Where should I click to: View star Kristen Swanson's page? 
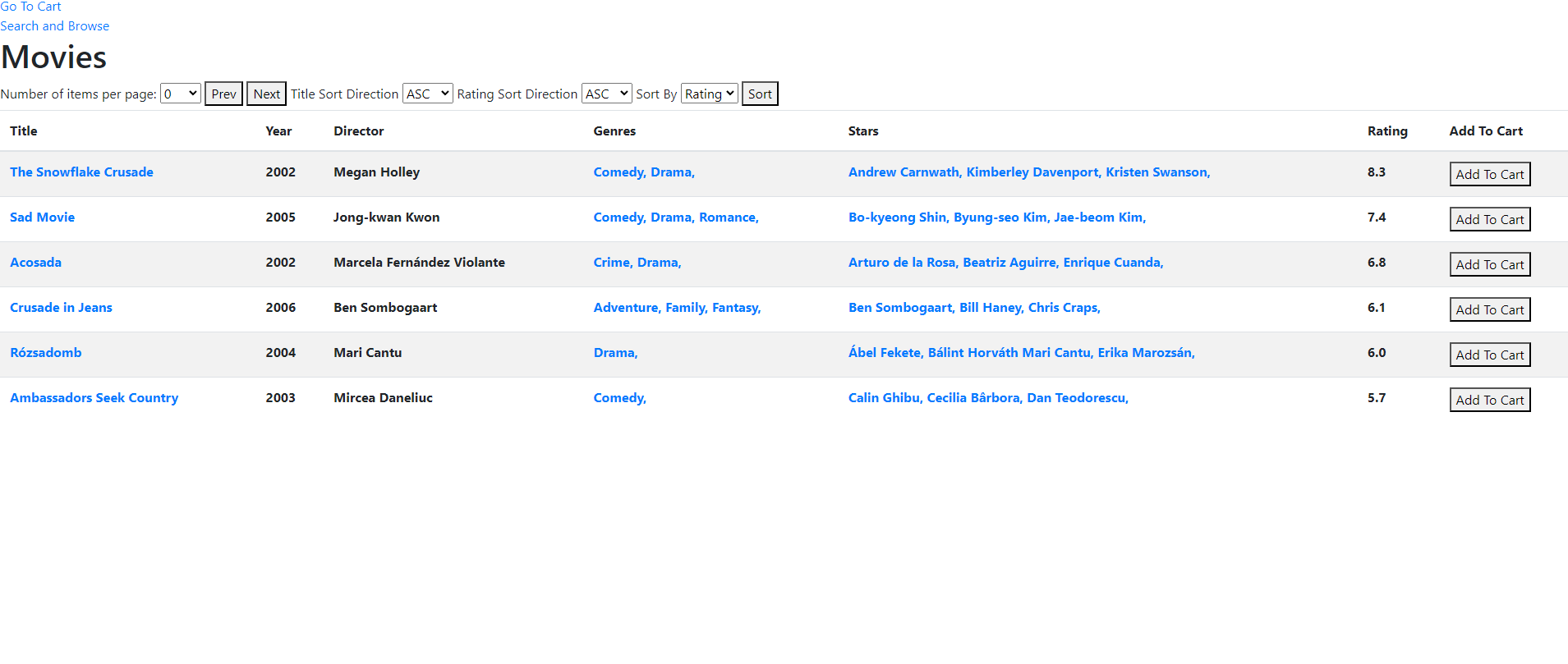click(1156, 172)
